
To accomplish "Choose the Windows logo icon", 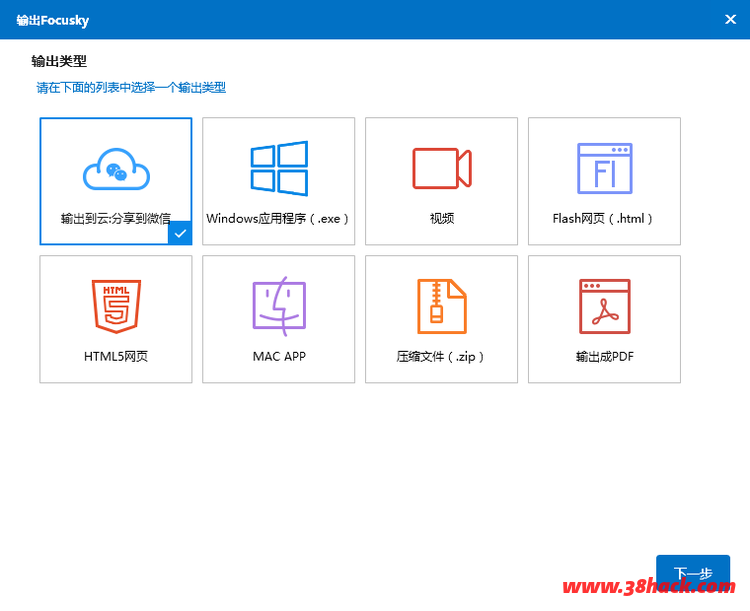I will tap(279, 168).
